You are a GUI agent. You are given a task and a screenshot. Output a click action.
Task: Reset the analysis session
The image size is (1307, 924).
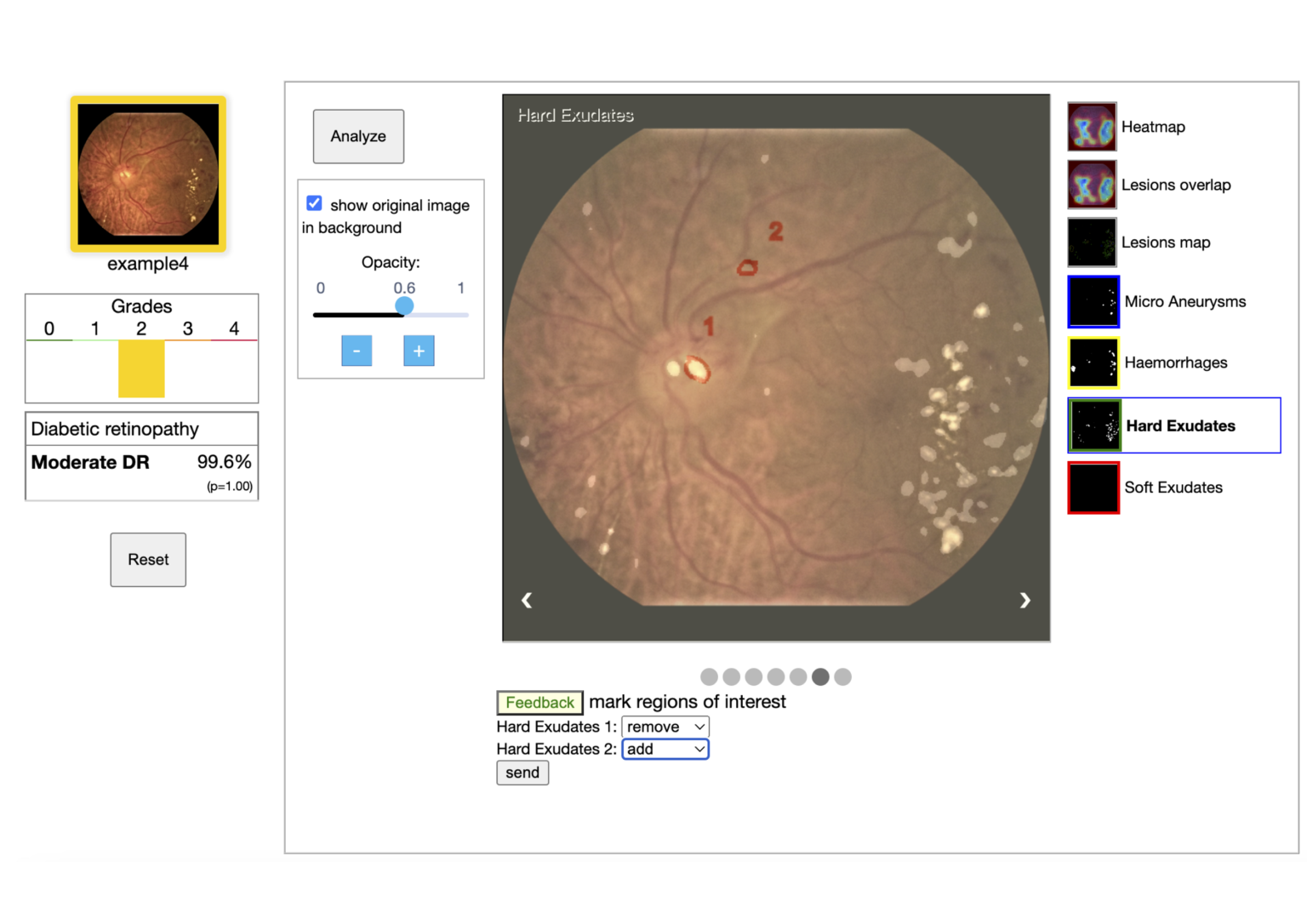[x=147, y=559]
